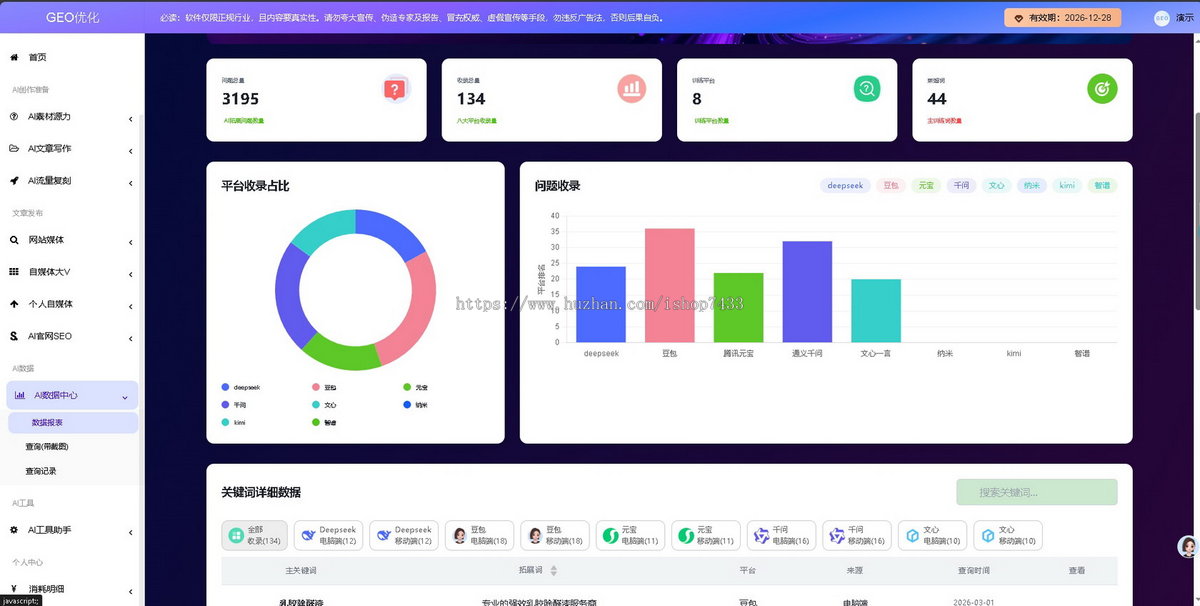Expand the 自媒体大V submenu arrow
This screenshot has height=606, width=1200.
tap(131, 274)
